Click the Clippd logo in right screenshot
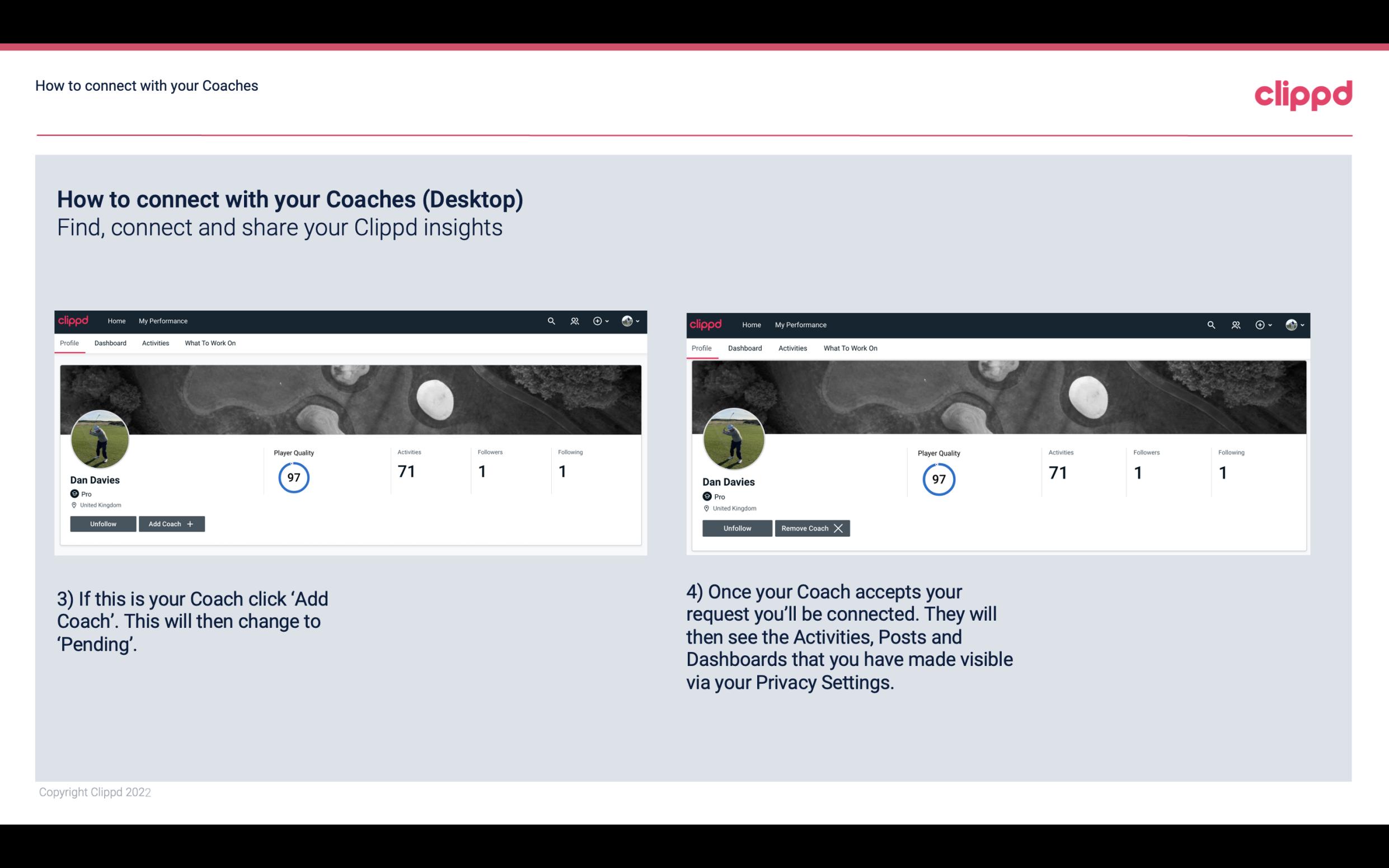 tap(707, 324)
